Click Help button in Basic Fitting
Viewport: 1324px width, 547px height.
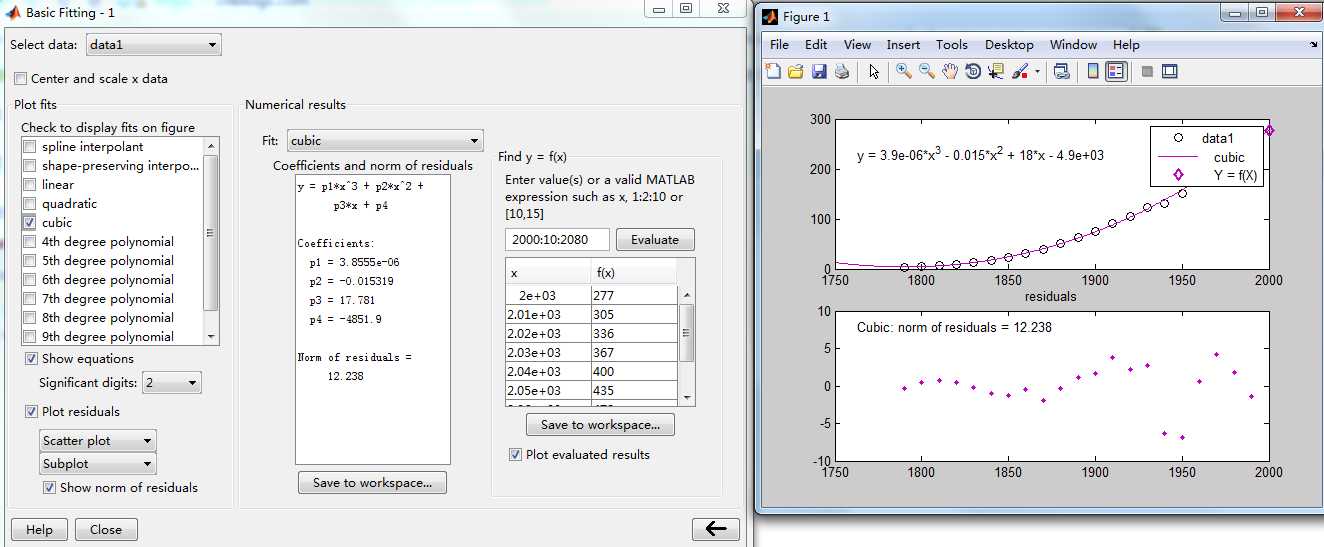click(39, 530)
